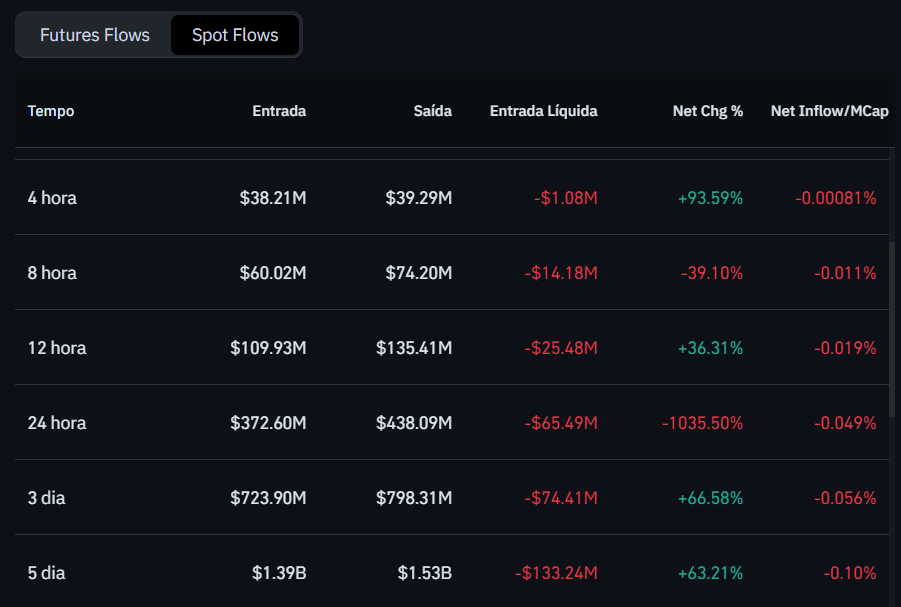Sort by the Net Inflow/MCap column
Screen dimensions: 901x607
[x=829, y=111]
